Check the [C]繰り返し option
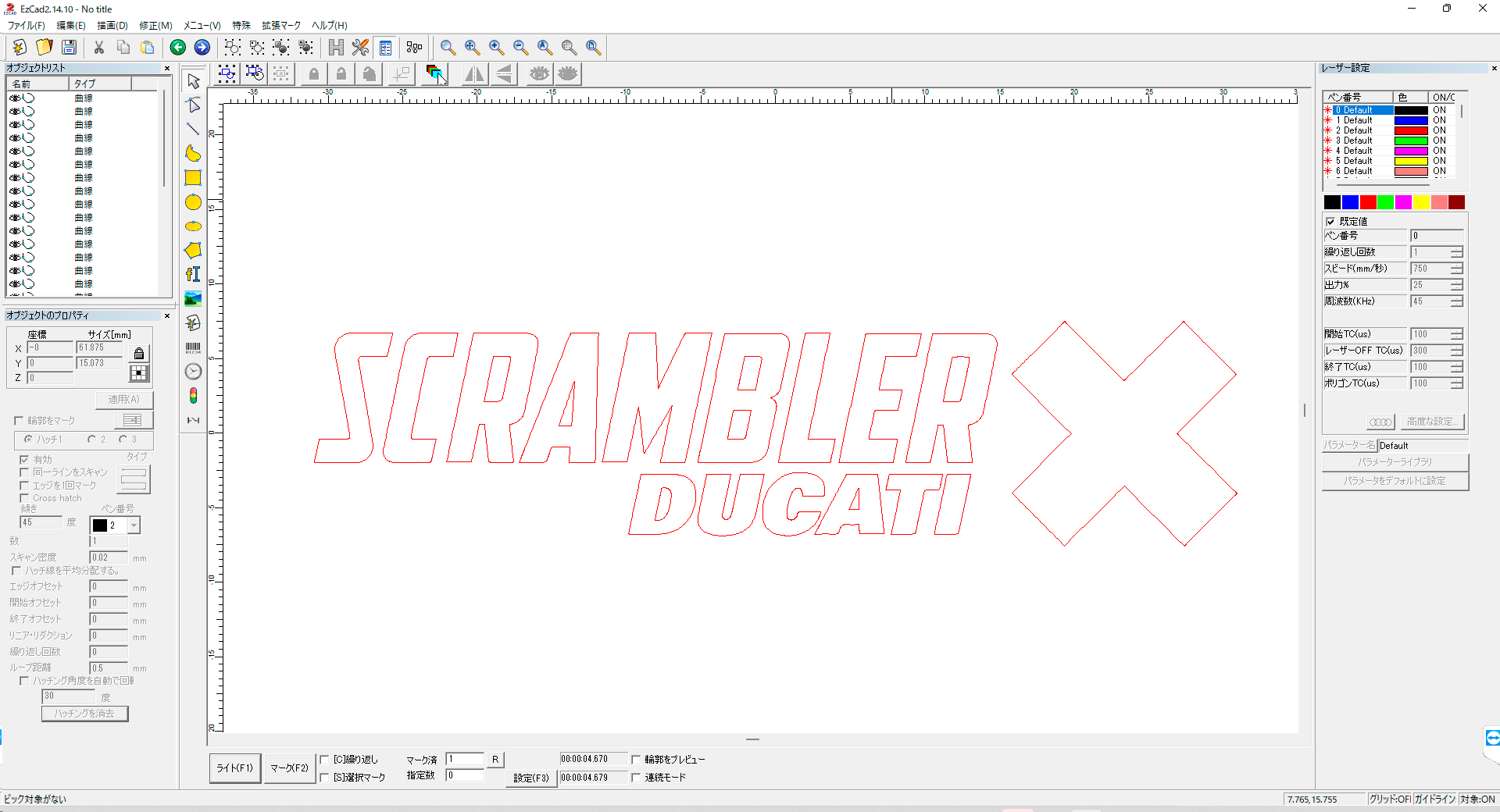The width and height of the screenshot is (1500, 812). point(325,760)
